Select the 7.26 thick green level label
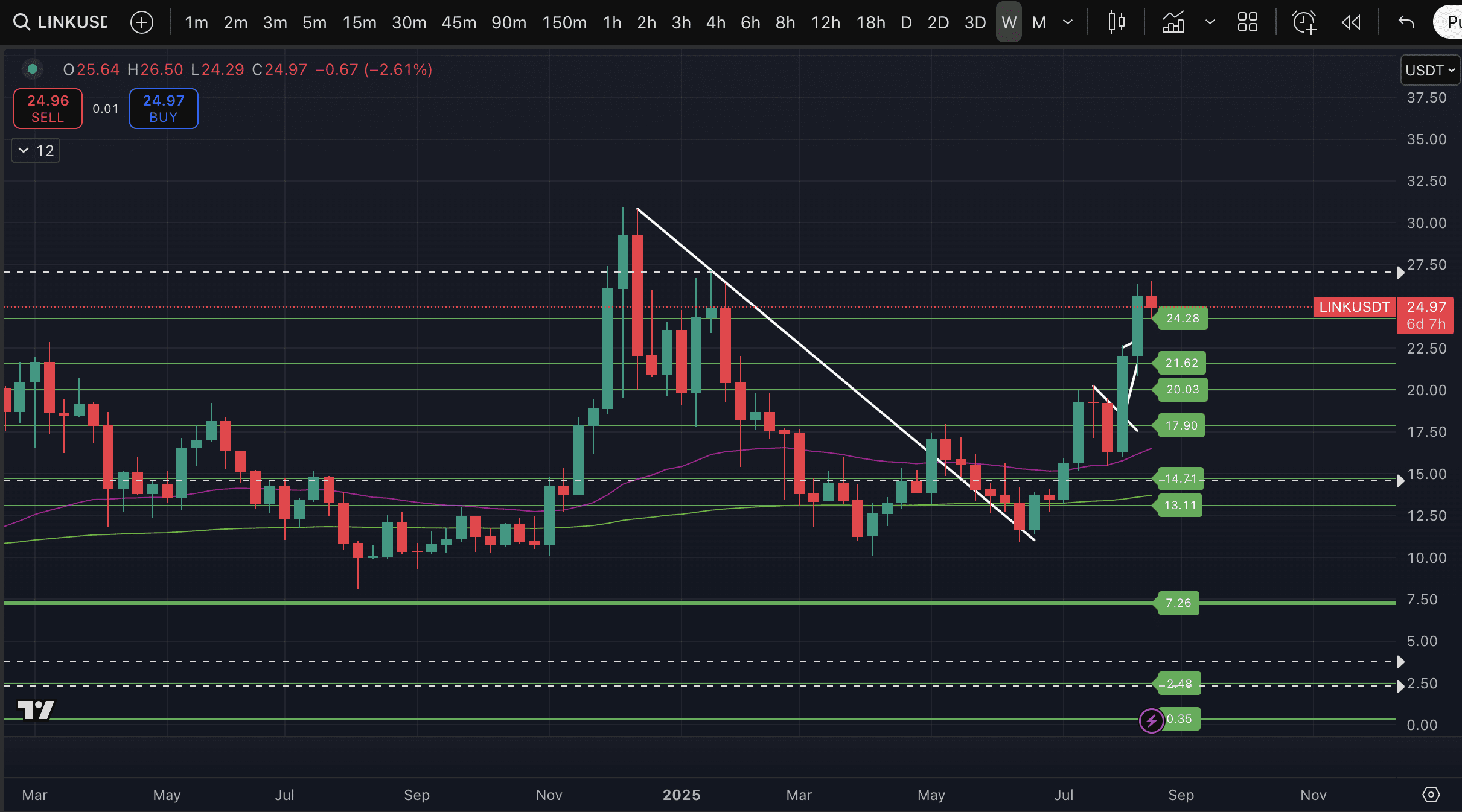 click(1177, 603)
